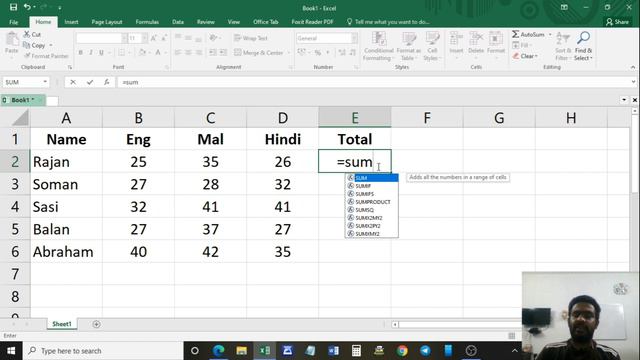Click the Merge & Center command
Image resolution: width=640 pixels, height=360 pixels.
pyautogui.click(x=259, y=53)
